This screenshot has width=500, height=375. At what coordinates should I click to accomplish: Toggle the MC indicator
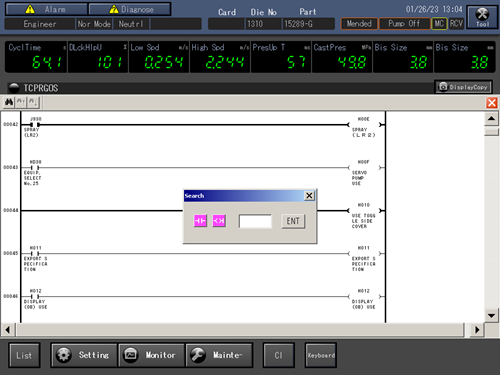pyautogui.click(x=439, y=23)
